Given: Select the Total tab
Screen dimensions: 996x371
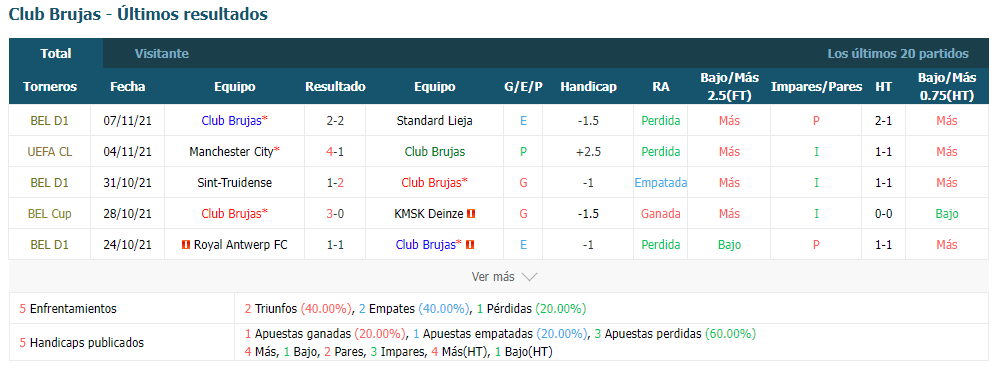Looking at the screenshot, I should pyautogui.click(x=56, y=54).
